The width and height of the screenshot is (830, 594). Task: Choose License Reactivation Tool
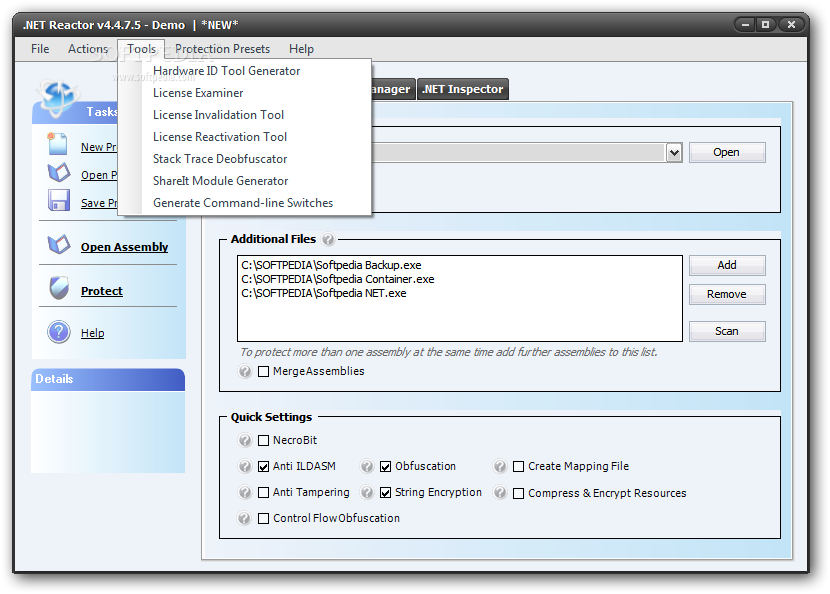coord(245,137)
